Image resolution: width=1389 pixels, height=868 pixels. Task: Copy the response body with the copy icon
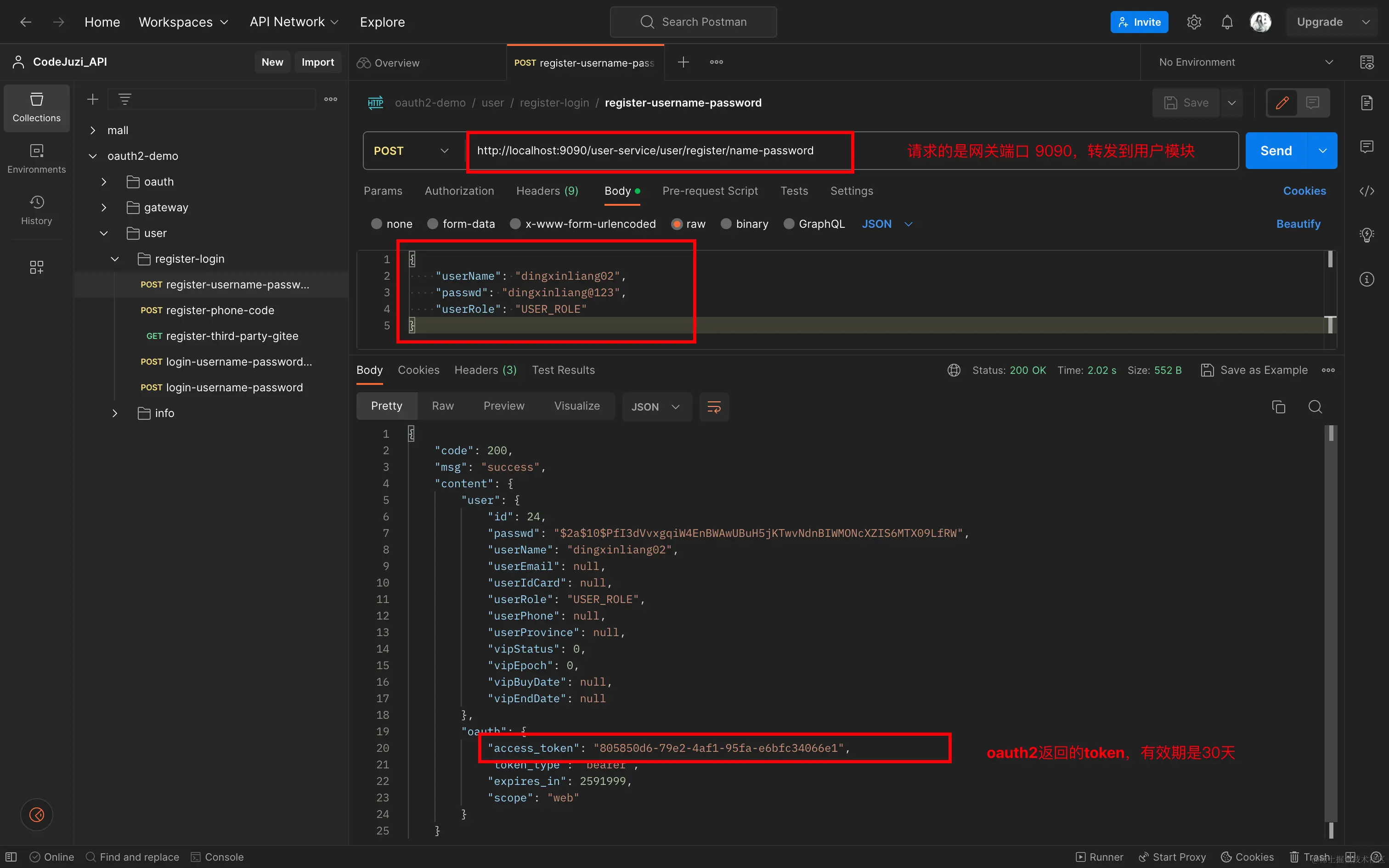coord(1278,406)
